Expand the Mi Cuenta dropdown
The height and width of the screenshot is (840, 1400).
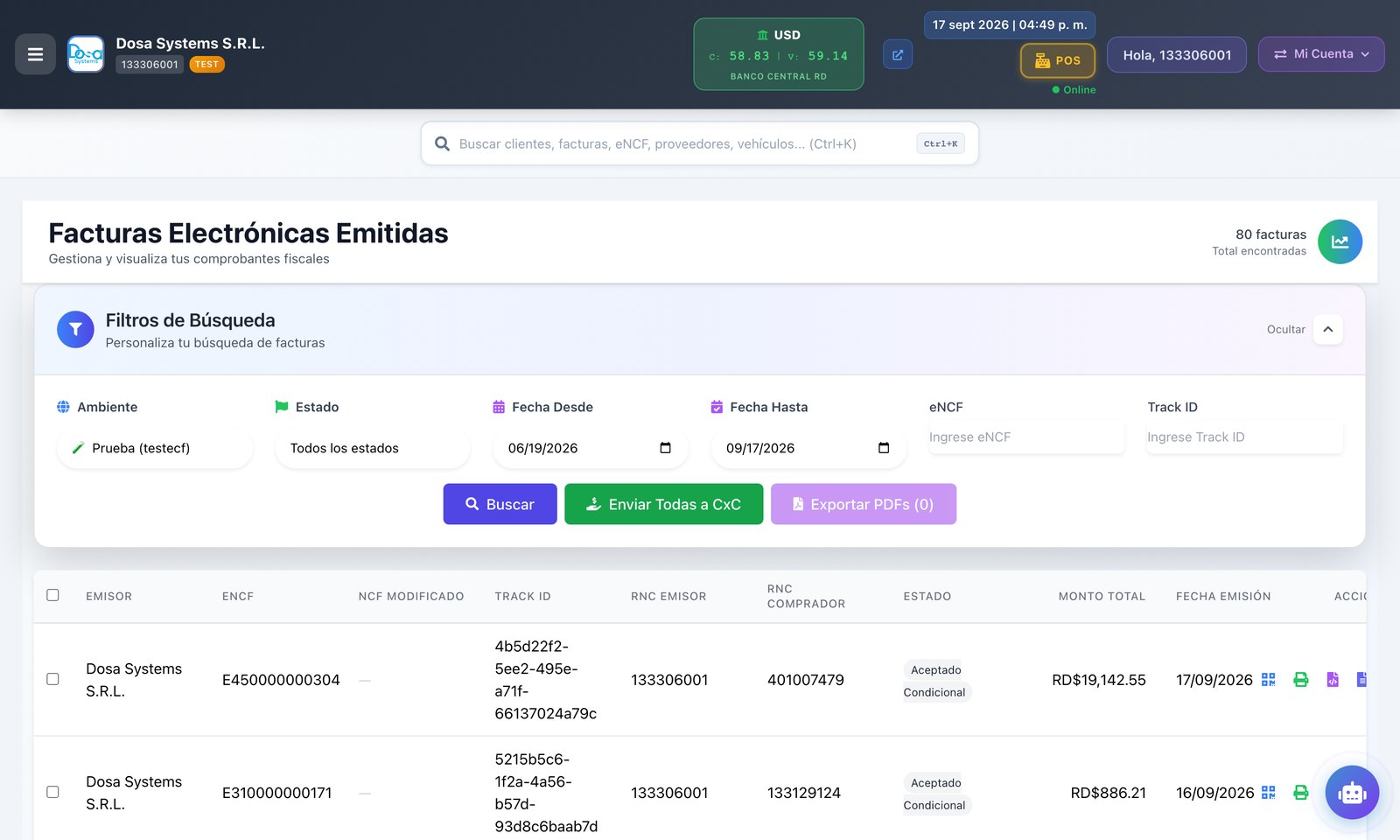[x=1321, y=54]
